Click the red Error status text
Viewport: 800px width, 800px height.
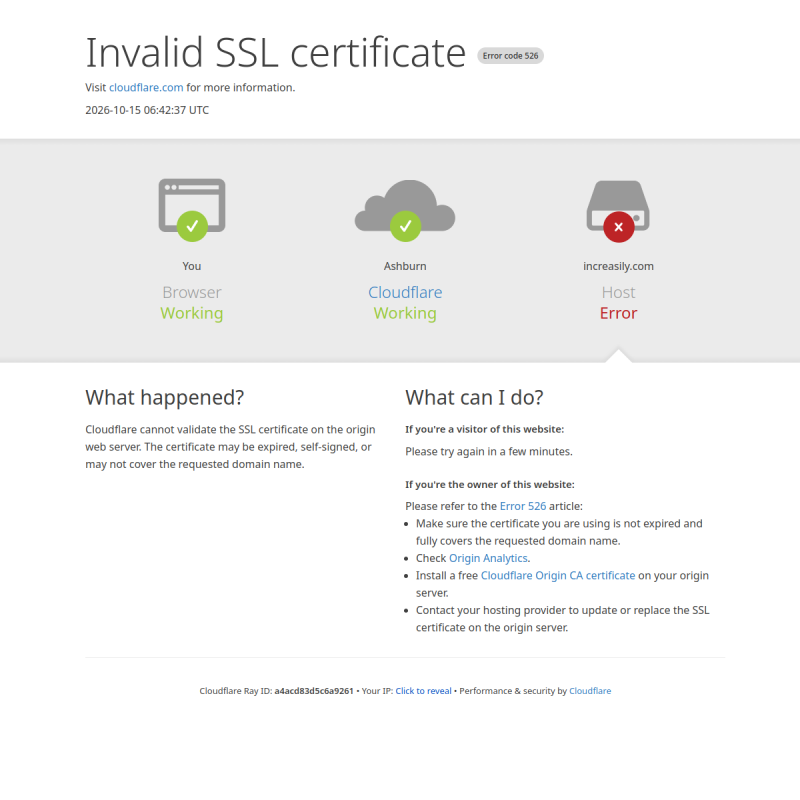click(x=618, y=313)
